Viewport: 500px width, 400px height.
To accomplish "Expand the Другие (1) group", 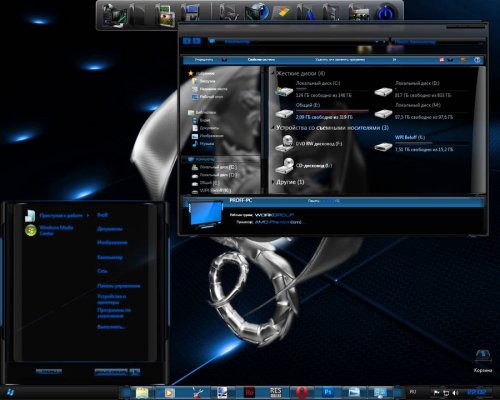I will [273, 182].
